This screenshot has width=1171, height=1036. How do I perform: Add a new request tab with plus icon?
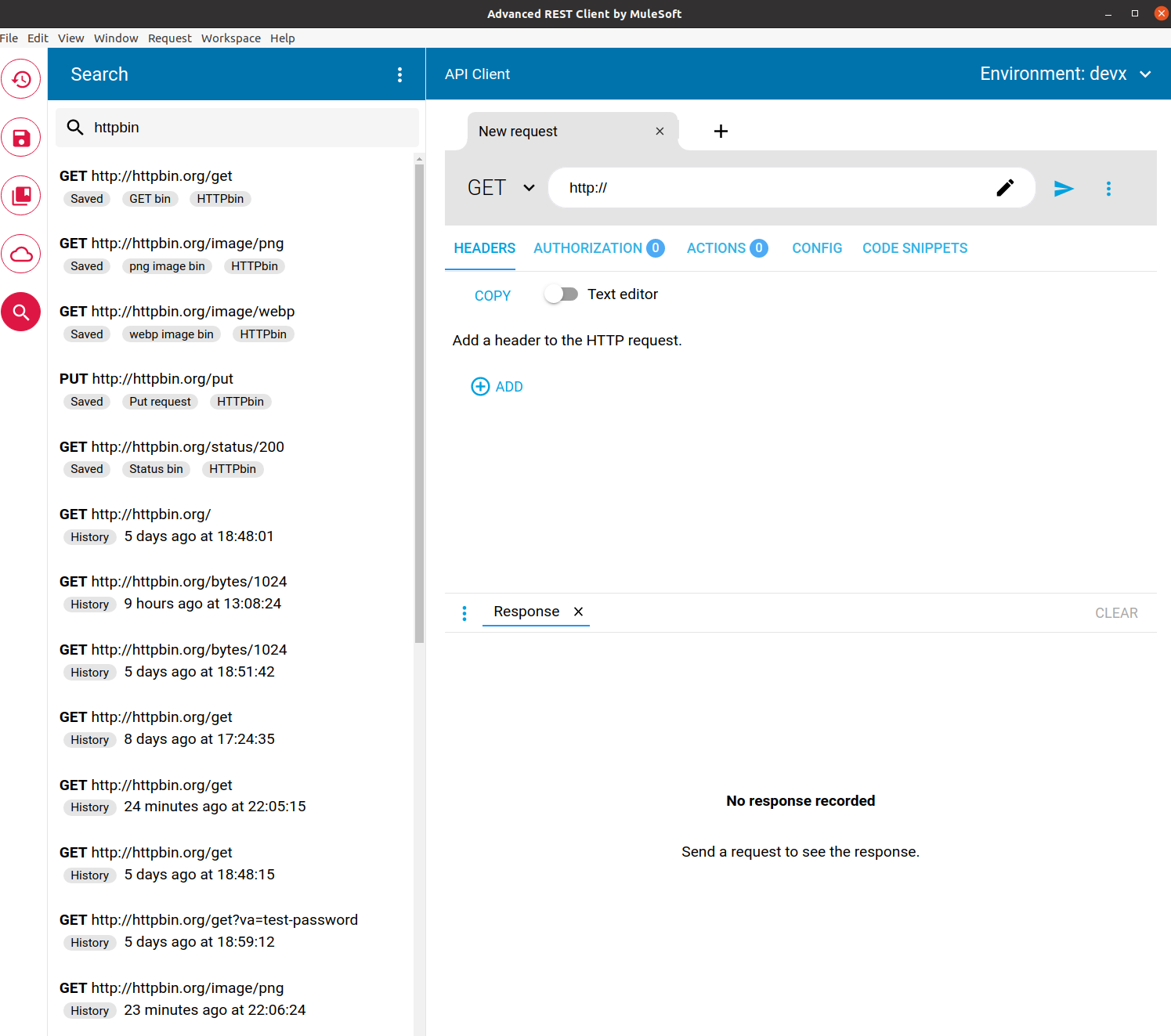721,131
